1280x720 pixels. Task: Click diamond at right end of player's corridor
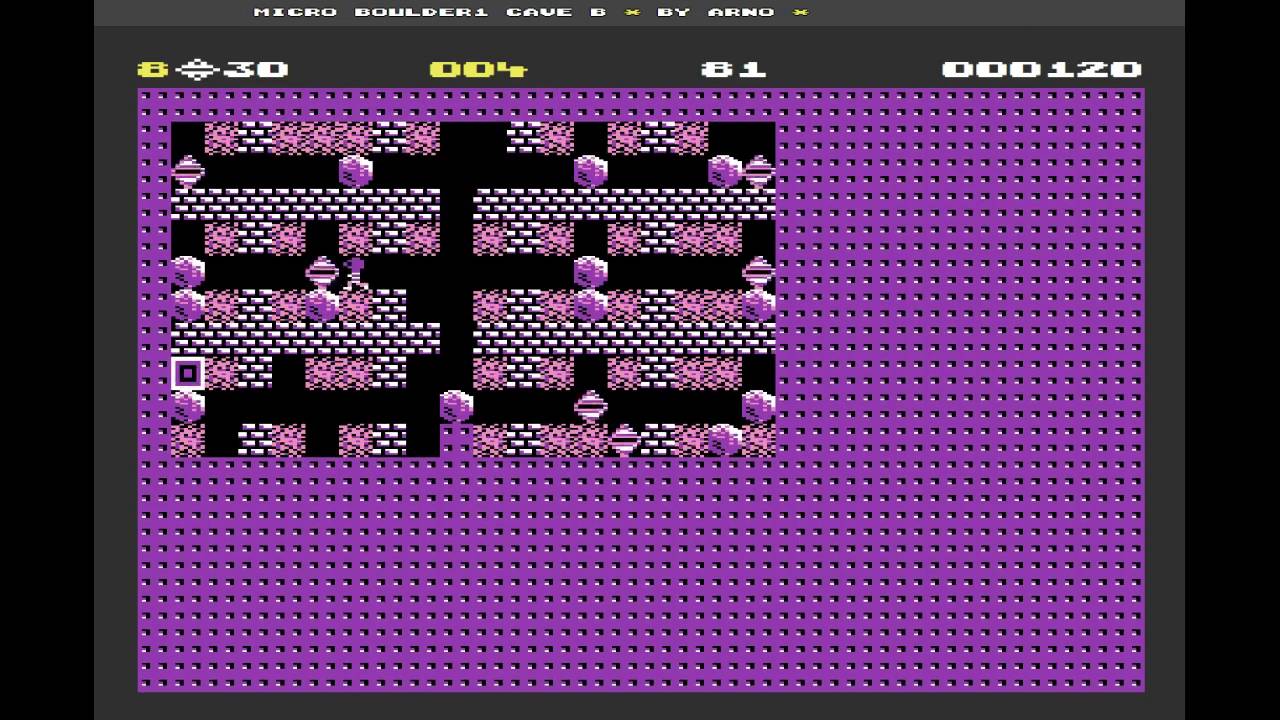tap(758, 272)
